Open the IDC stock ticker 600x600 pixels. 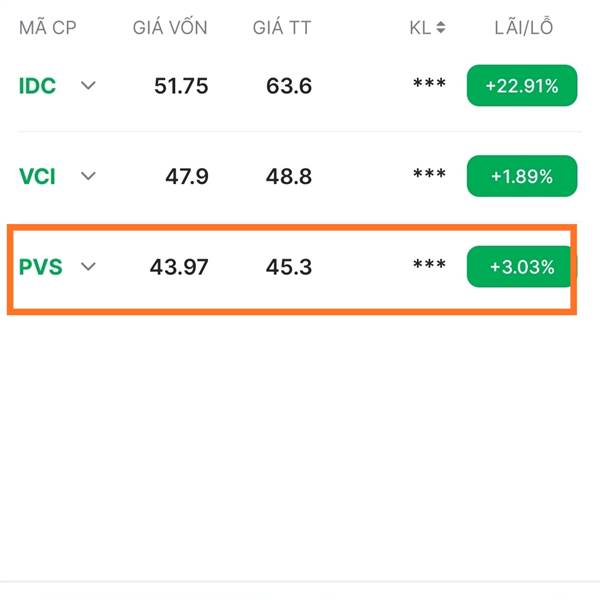click(x=38, y=86)
